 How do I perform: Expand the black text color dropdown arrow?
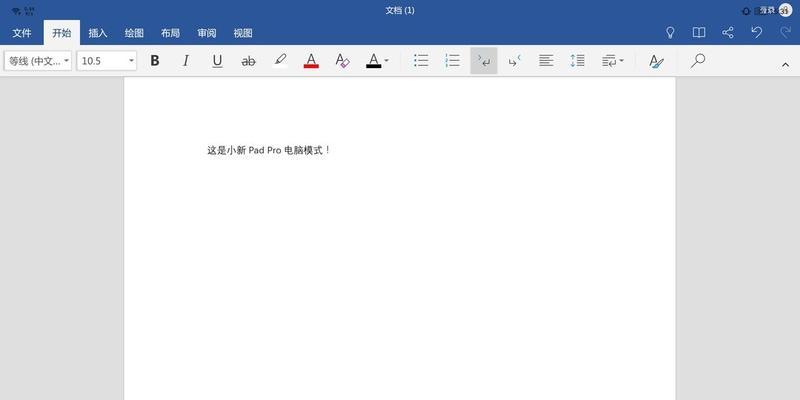coord(386,61)
